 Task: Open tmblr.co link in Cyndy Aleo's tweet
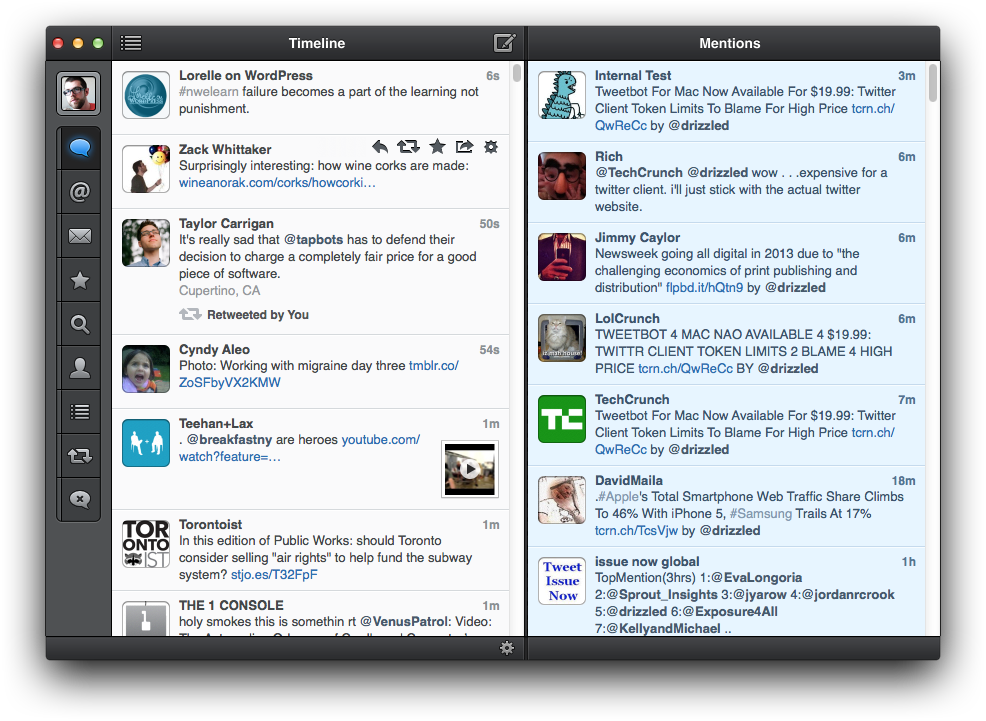[x=319, y=374]
